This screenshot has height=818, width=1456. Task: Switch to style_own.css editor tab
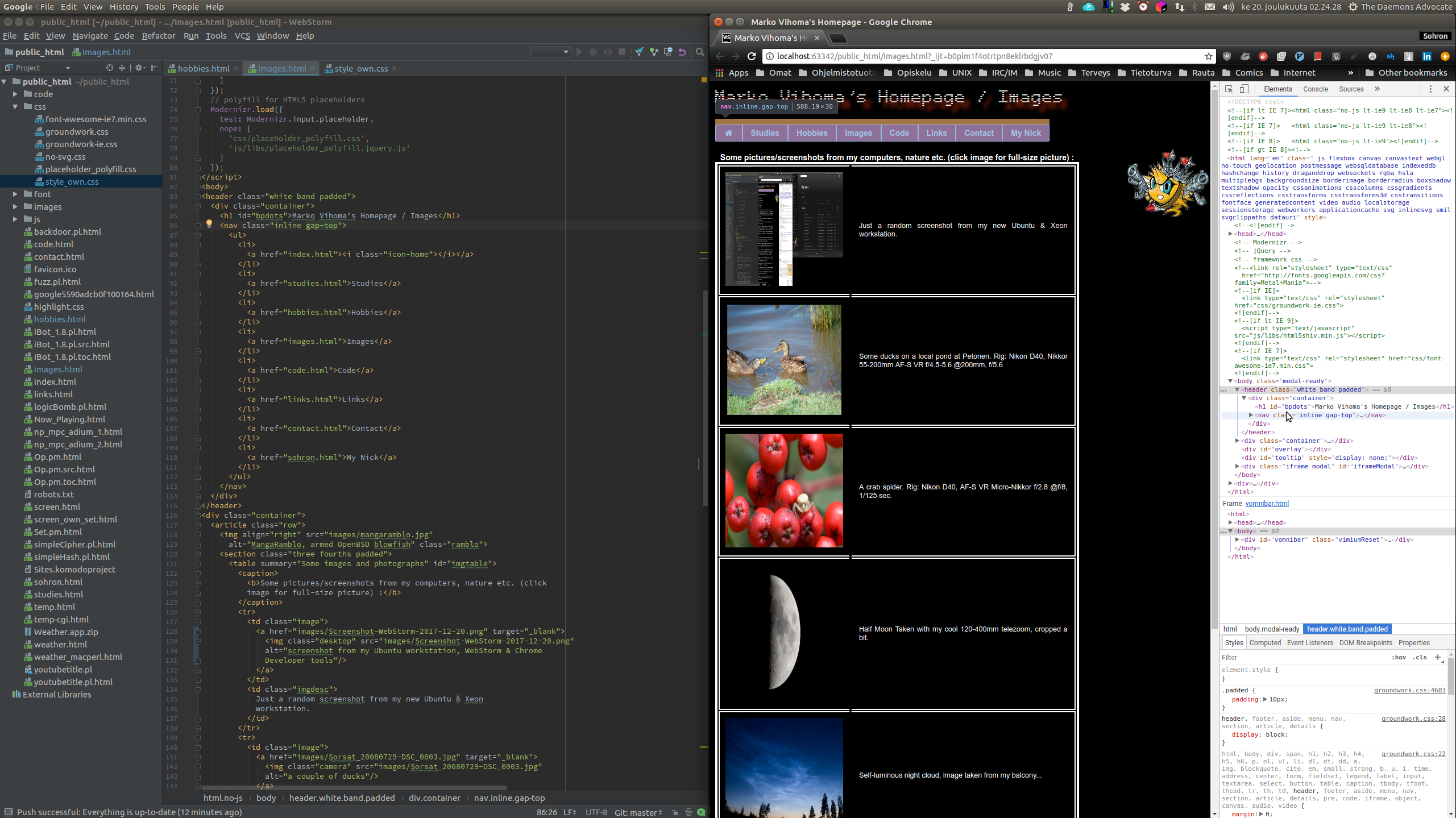361,68
